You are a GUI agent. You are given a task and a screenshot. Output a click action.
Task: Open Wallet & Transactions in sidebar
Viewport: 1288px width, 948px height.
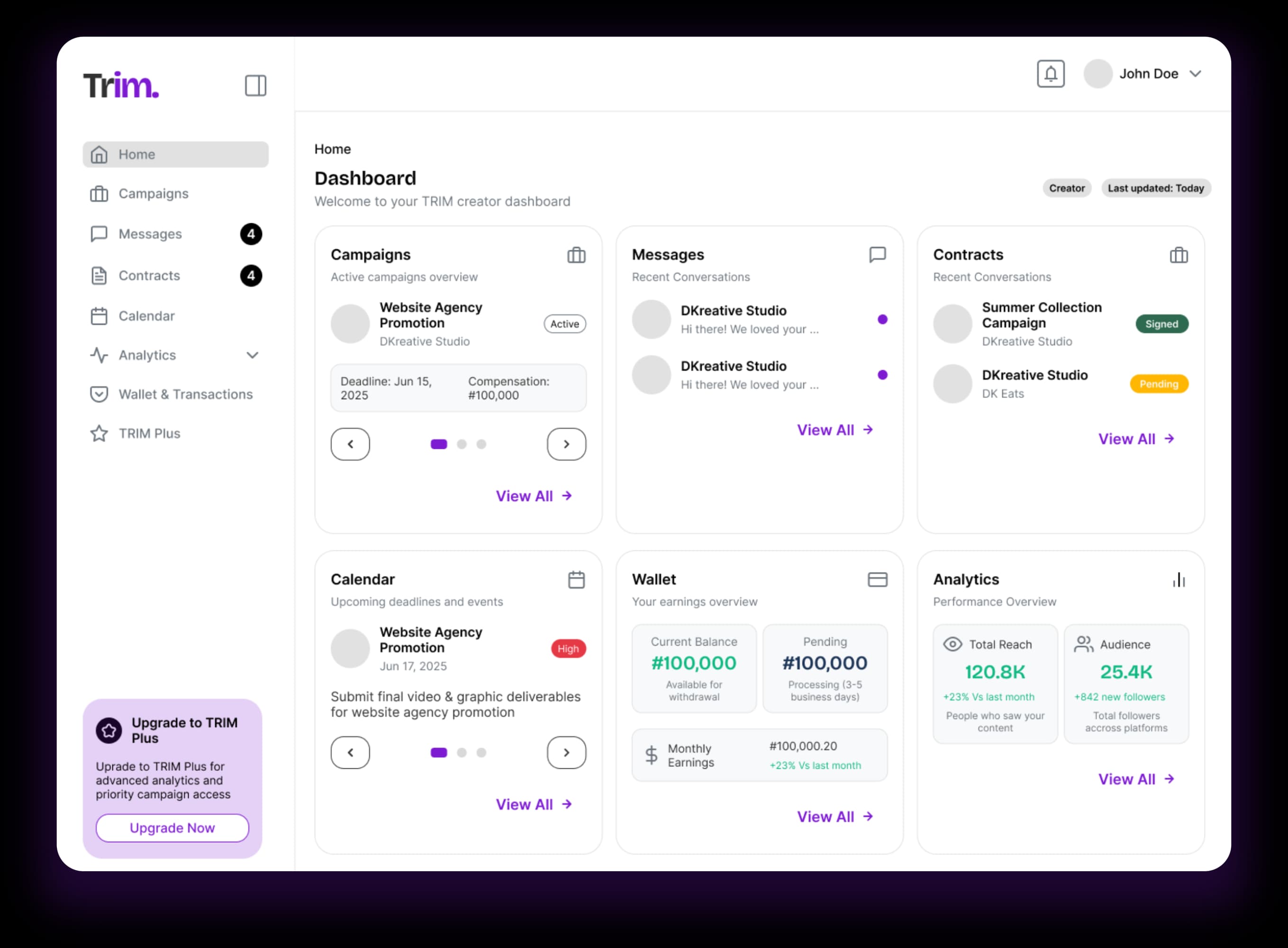(185, 394)
